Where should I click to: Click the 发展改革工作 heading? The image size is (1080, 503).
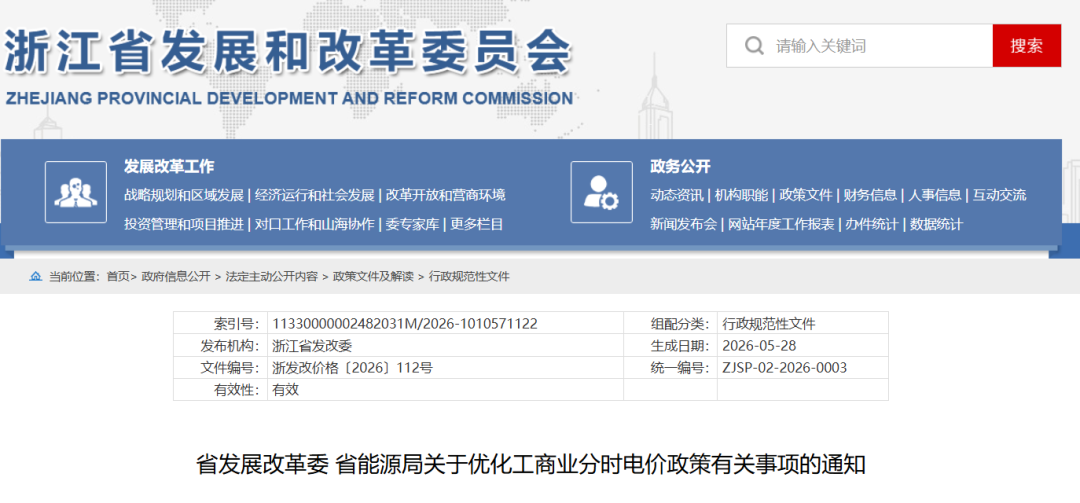click(x=169, y=167)
